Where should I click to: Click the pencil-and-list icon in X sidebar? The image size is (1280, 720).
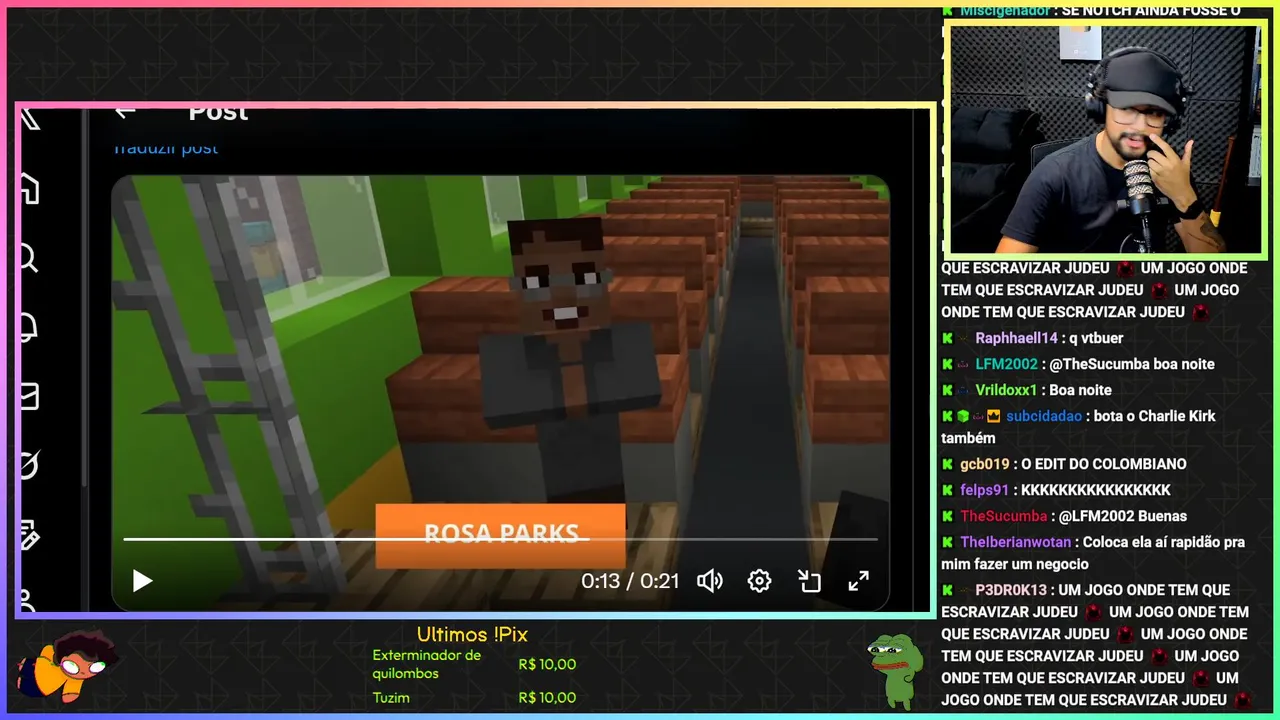click(x=29, y=536)
